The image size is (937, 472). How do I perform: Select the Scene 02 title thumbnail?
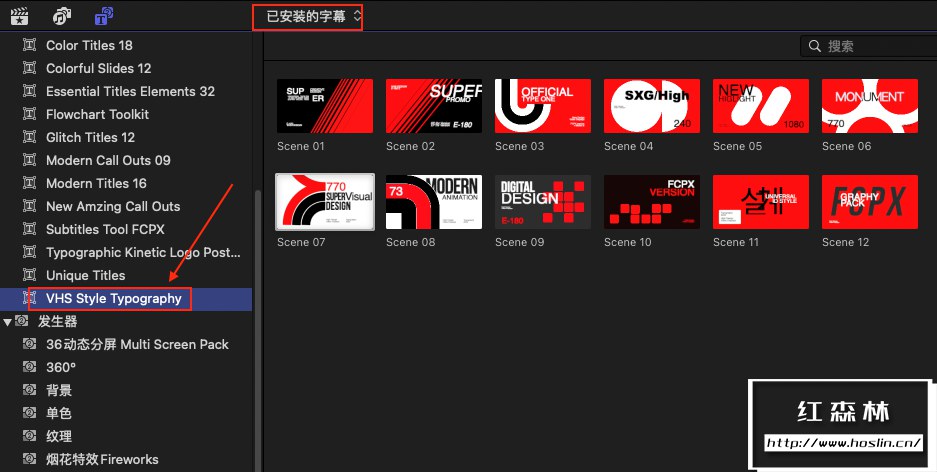[434, 106]
